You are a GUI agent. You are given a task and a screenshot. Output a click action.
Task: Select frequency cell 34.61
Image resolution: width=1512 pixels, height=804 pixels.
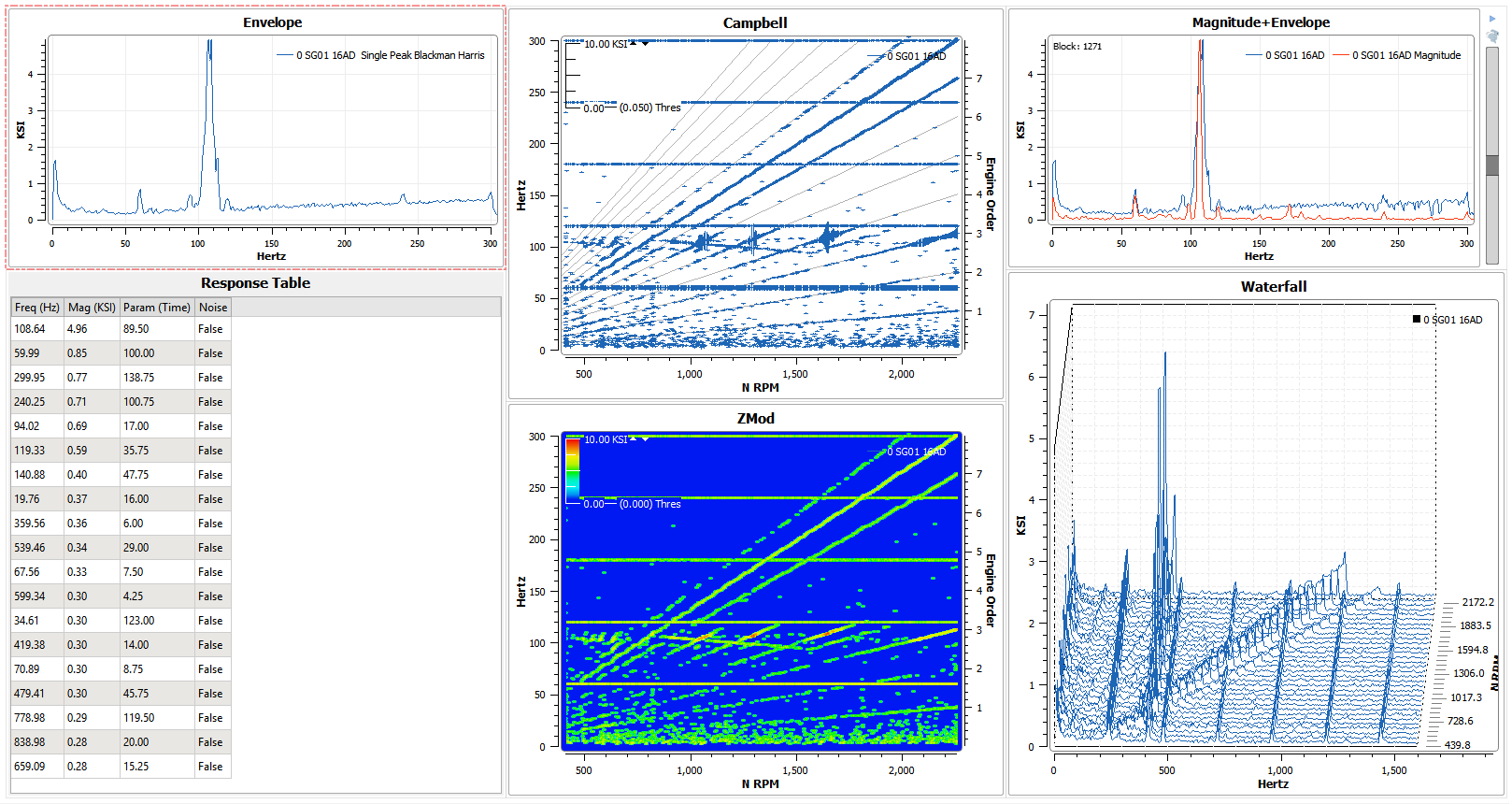click(x=37, y=621)
